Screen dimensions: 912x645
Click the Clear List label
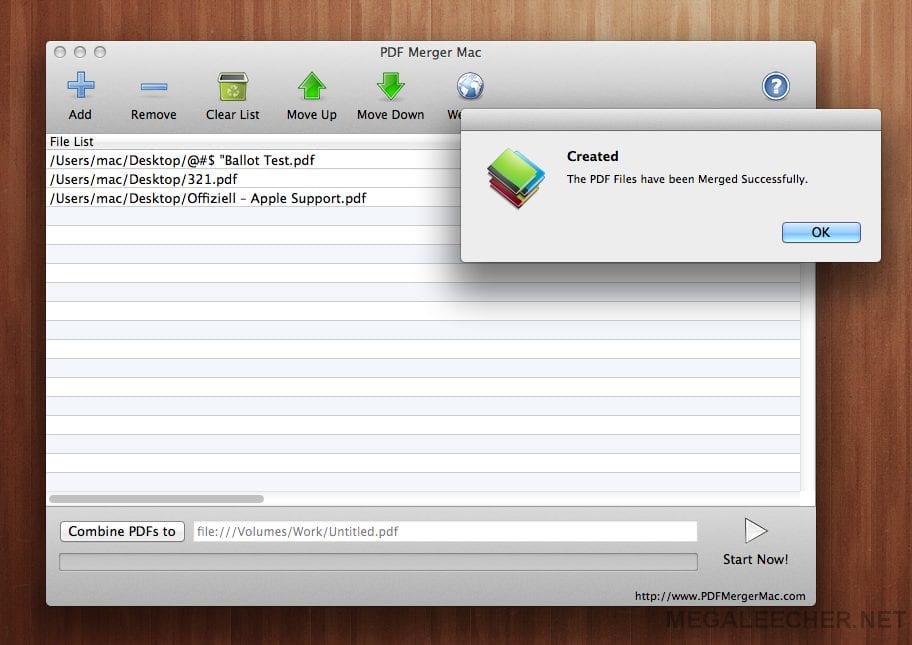(x=233, y=115)
